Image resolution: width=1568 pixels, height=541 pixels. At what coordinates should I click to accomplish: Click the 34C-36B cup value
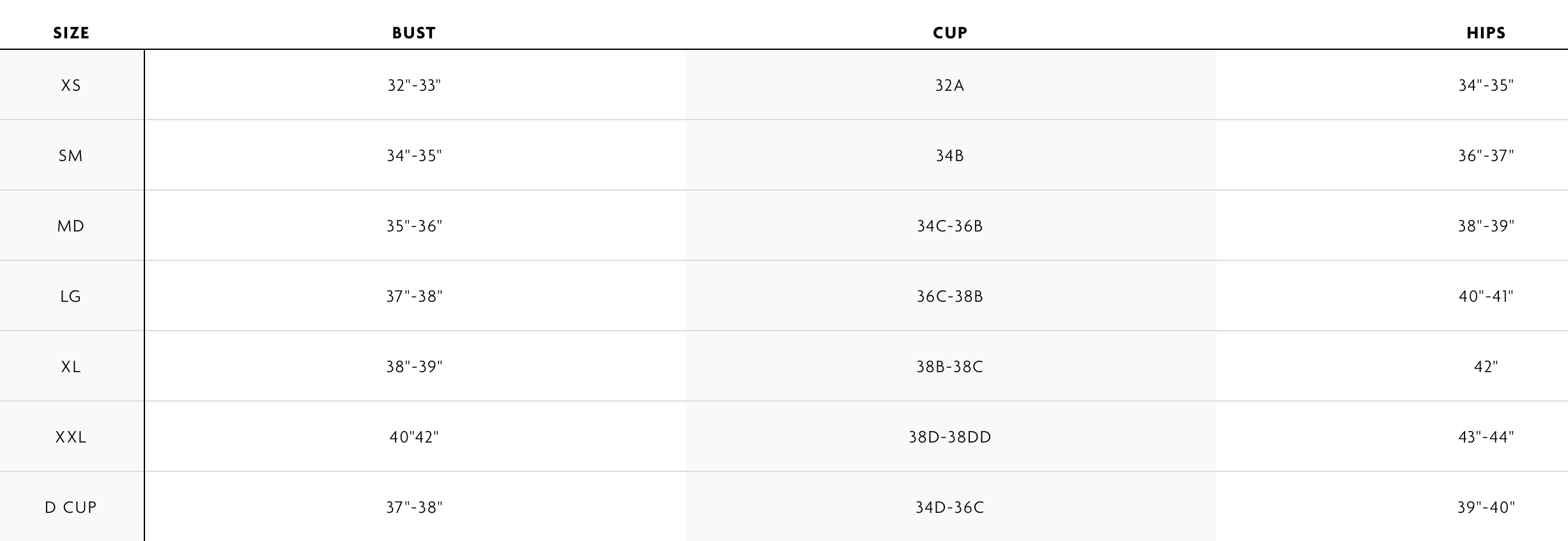click(x=950, y=226)
